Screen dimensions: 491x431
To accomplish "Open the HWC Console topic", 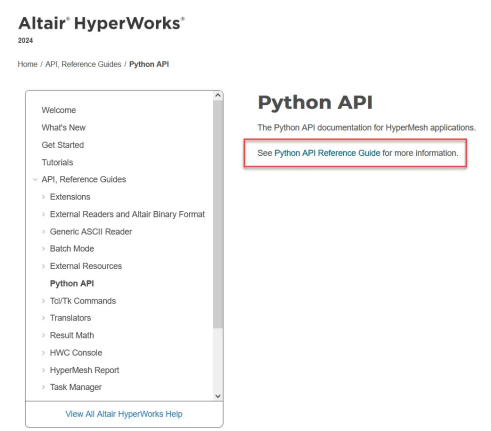I will click(x=76, y=353).
